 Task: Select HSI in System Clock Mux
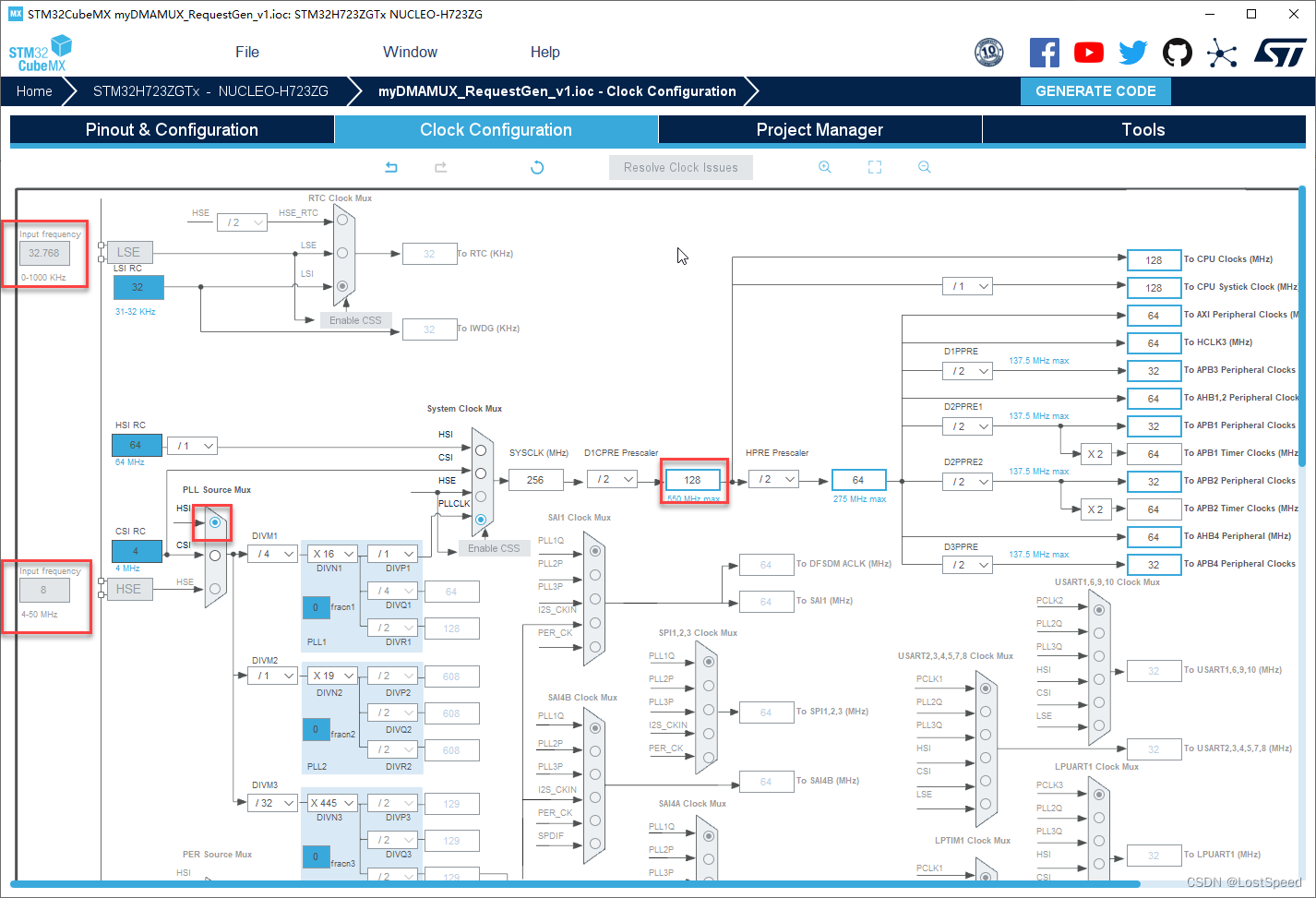[x=481, y=450]
